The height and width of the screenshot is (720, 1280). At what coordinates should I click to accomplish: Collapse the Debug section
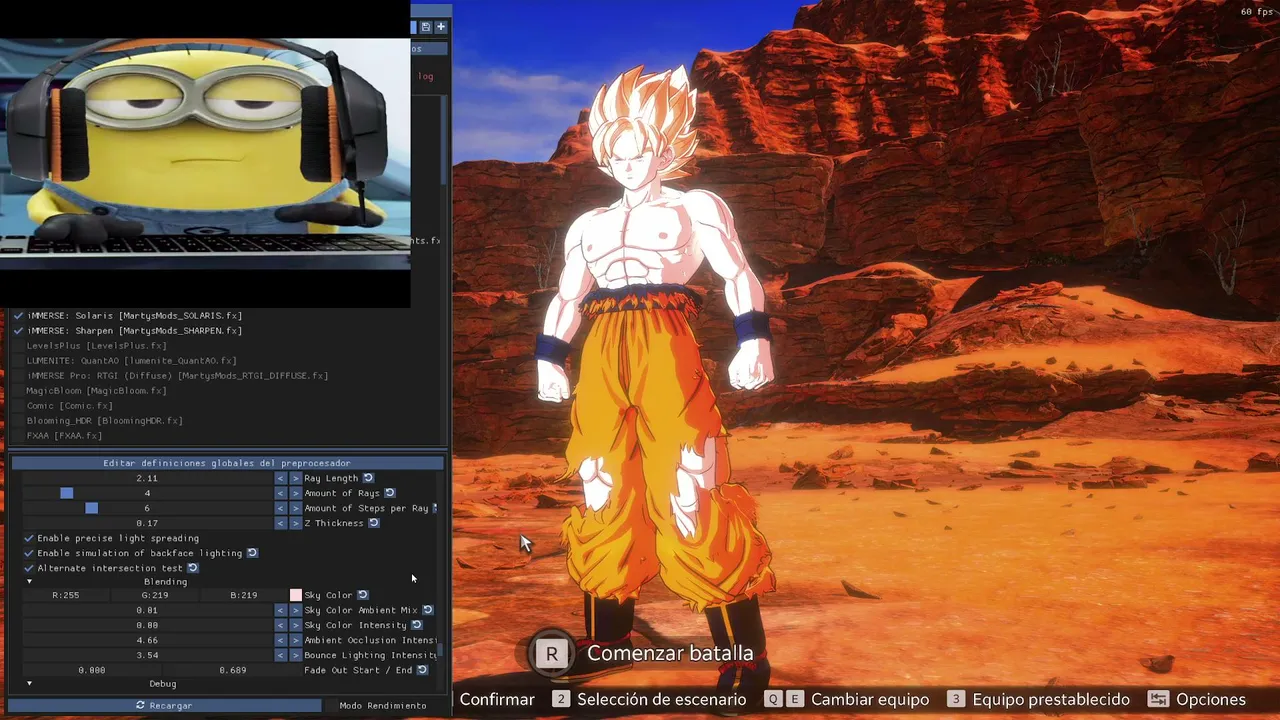point(29,684)
